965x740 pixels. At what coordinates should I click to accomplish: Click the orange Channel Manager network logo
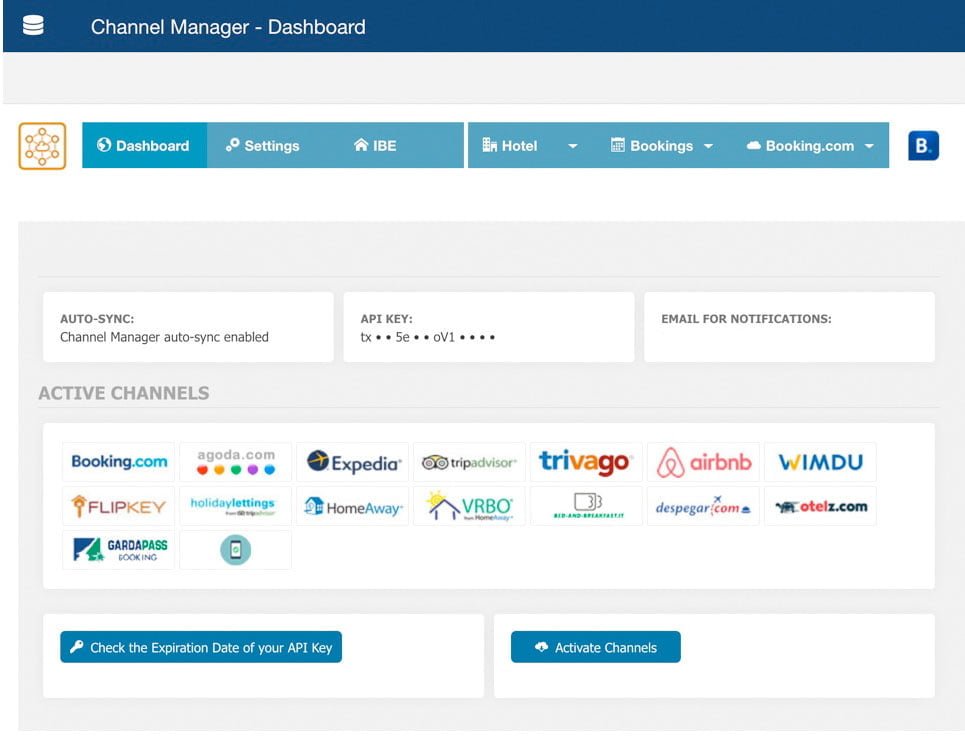[42, 146]
